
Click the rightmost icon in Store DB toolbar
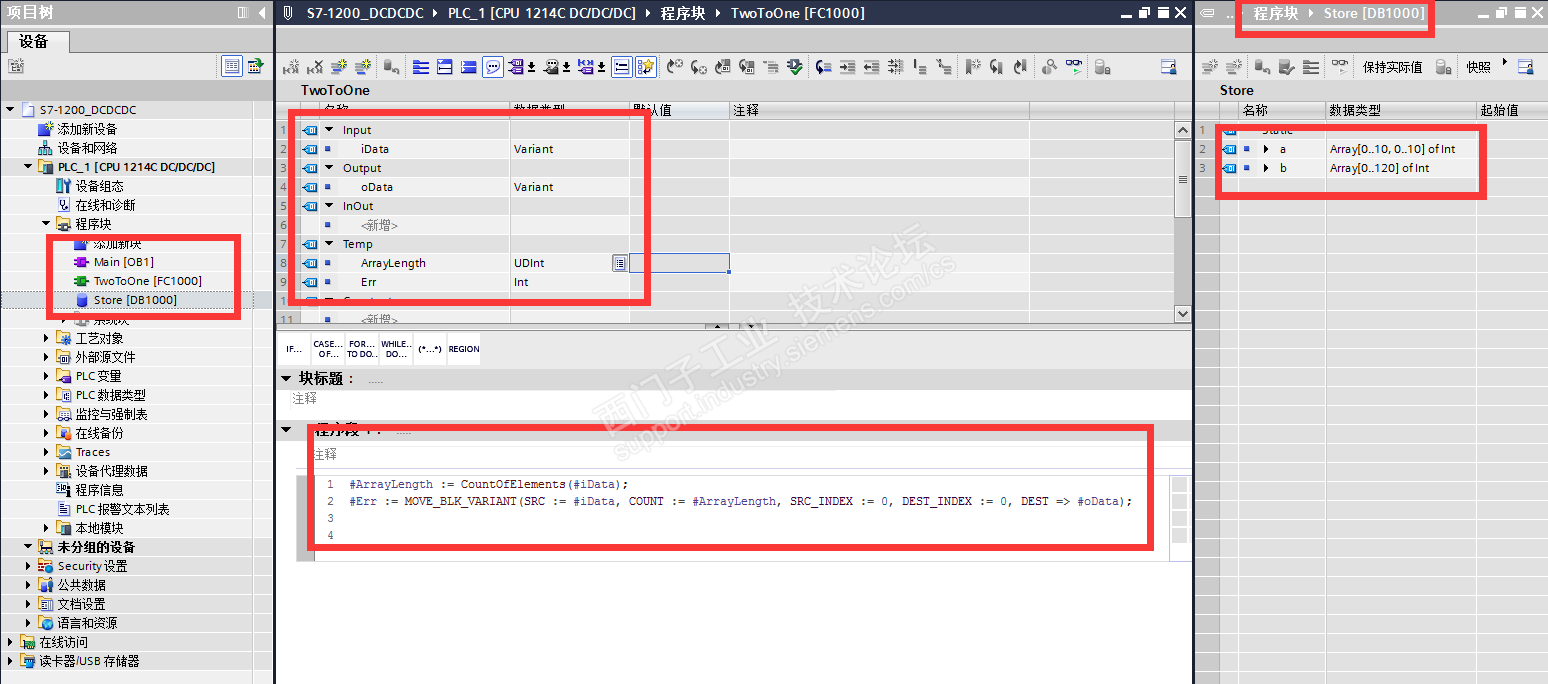tap(1525, 67)
